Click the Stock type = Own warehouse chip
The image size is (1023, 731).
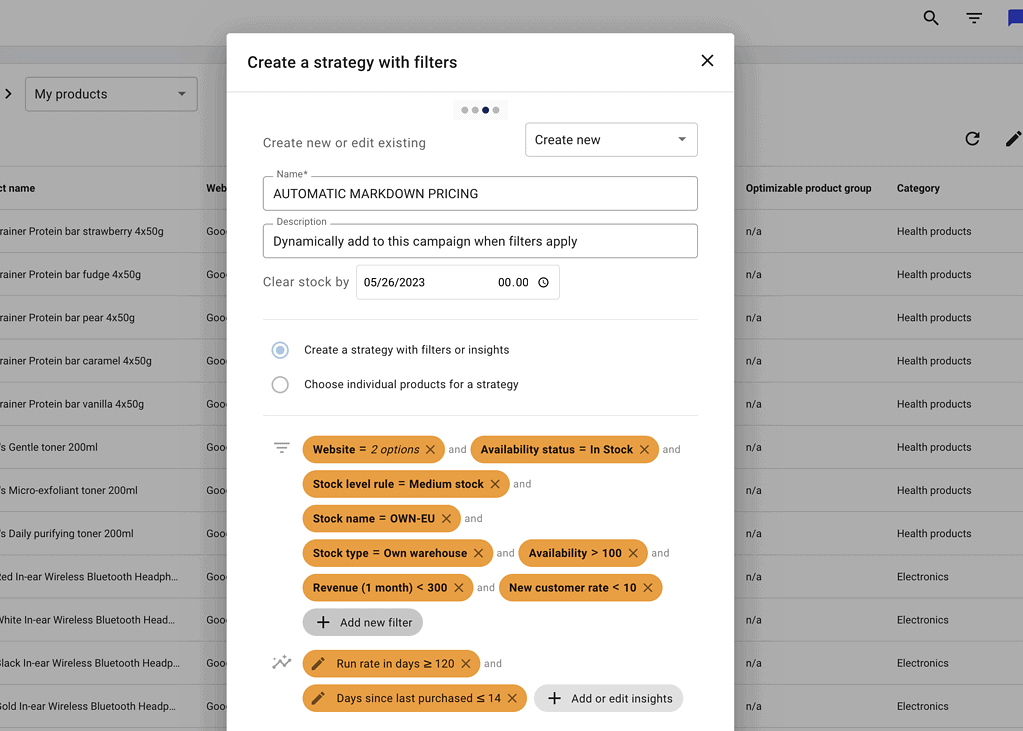point(397,553)
